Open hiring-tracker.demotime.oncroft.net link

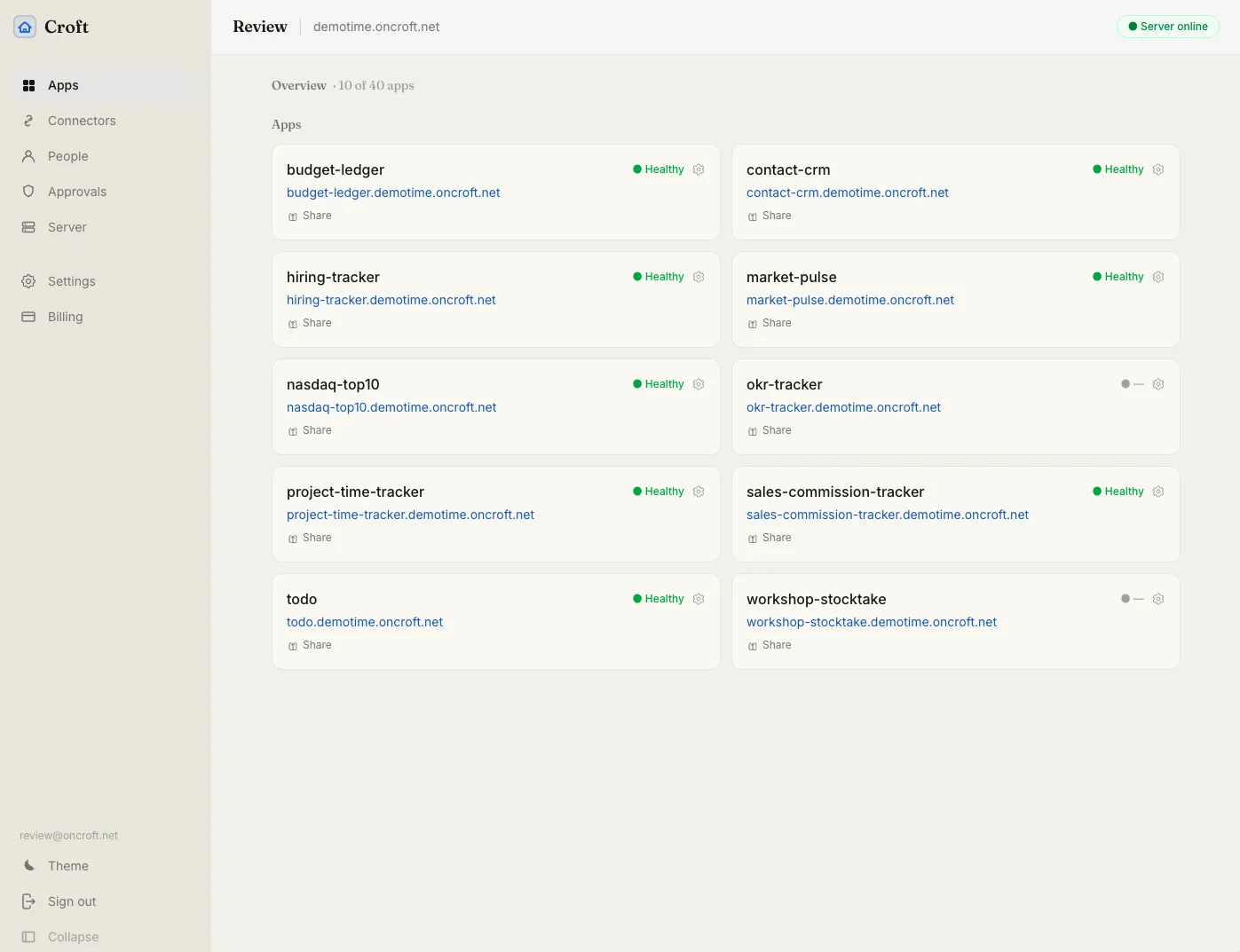pyautogui.click(x=391, y=300)
